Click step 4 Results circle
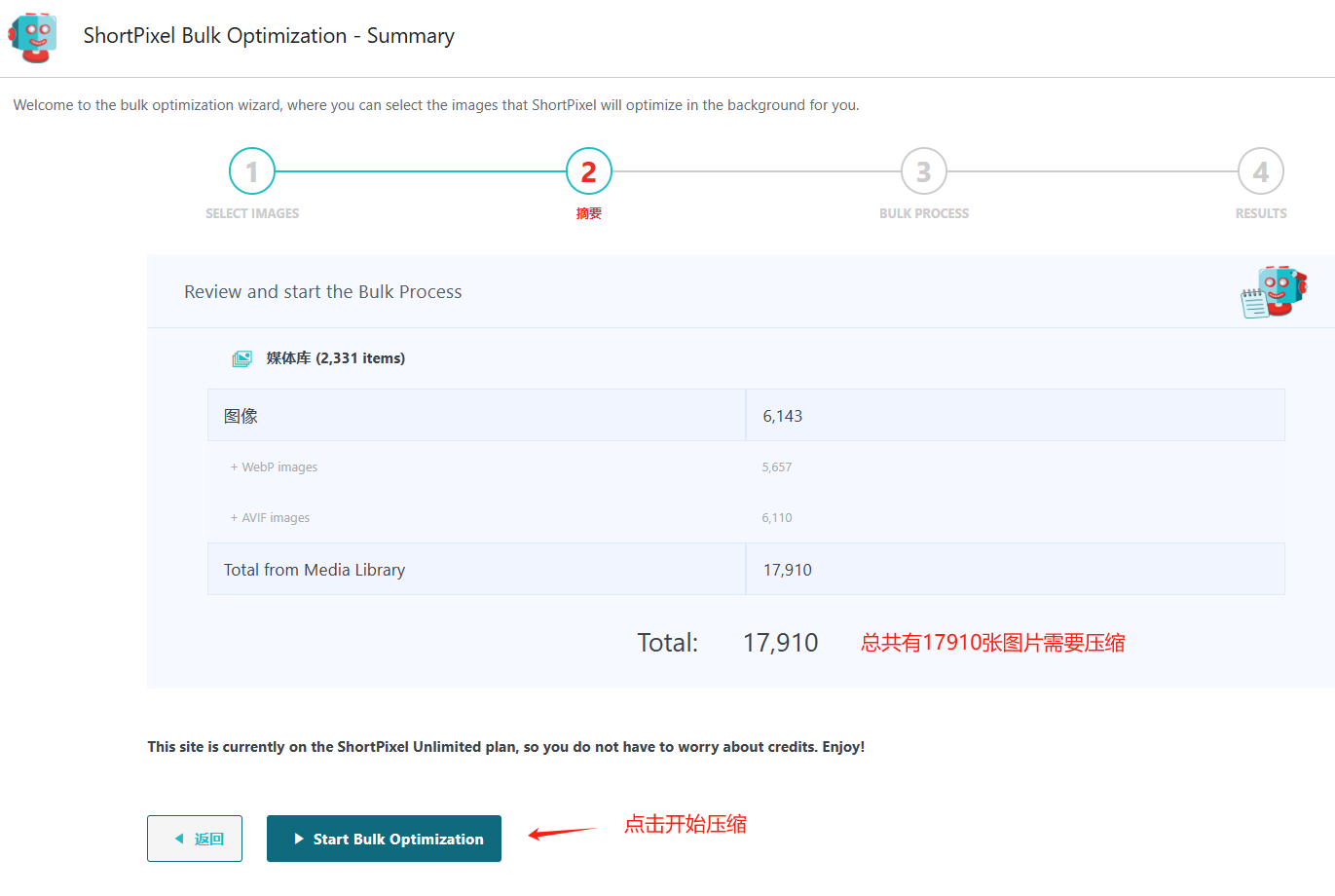Viewport: 1335px width, 896px height. [x=1261, y=171]
